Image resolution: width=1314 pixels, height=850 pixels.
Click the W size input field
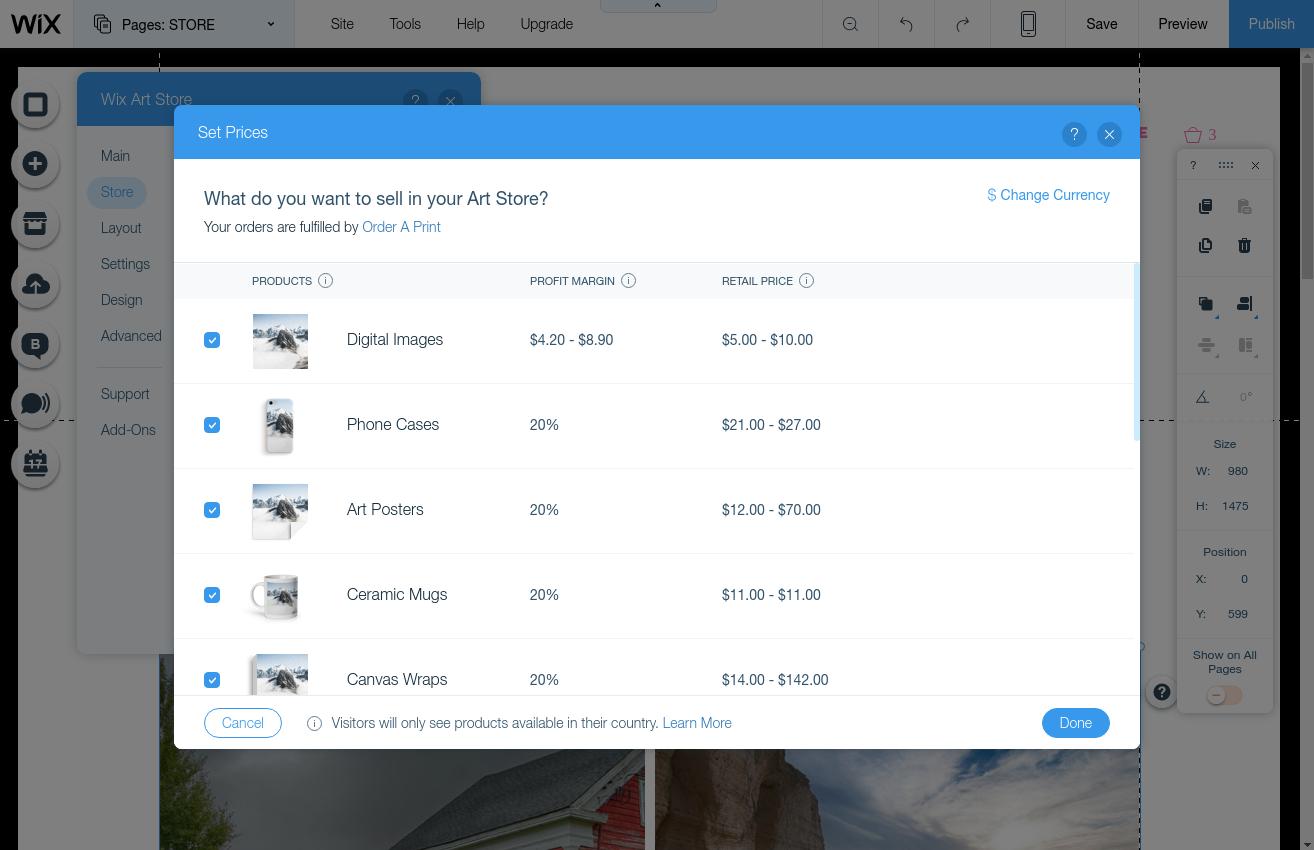[1237, 471]
